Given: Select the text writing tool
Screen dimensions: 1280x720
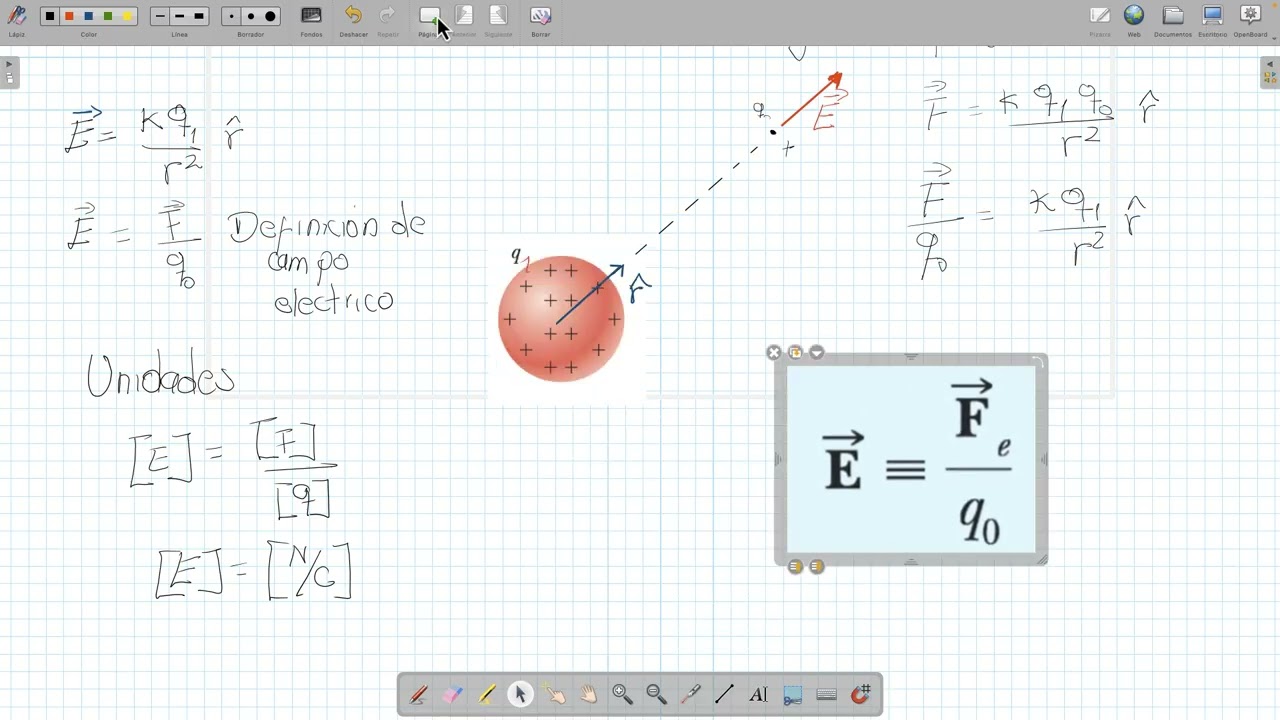Looking at the screenshot, I should (x=758, y=694).
